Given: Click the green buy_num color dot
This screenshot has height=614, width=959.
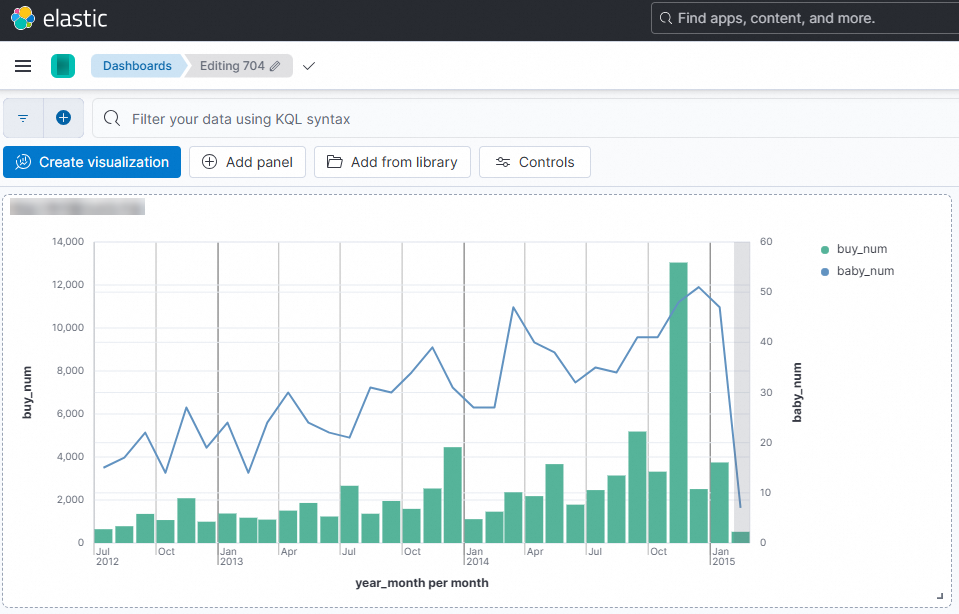Looking at the screenshot, I should pos(825,250).
